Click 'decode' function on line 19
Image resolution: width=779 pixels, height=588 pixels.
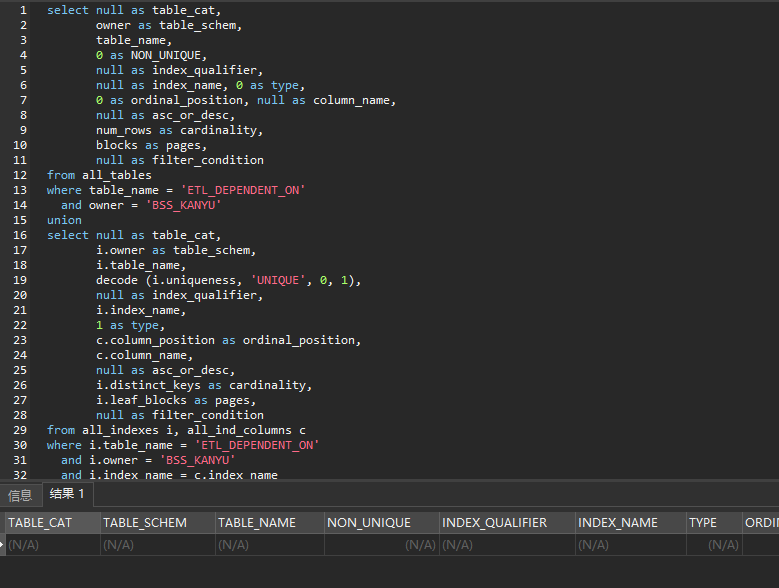click(117, 280)
